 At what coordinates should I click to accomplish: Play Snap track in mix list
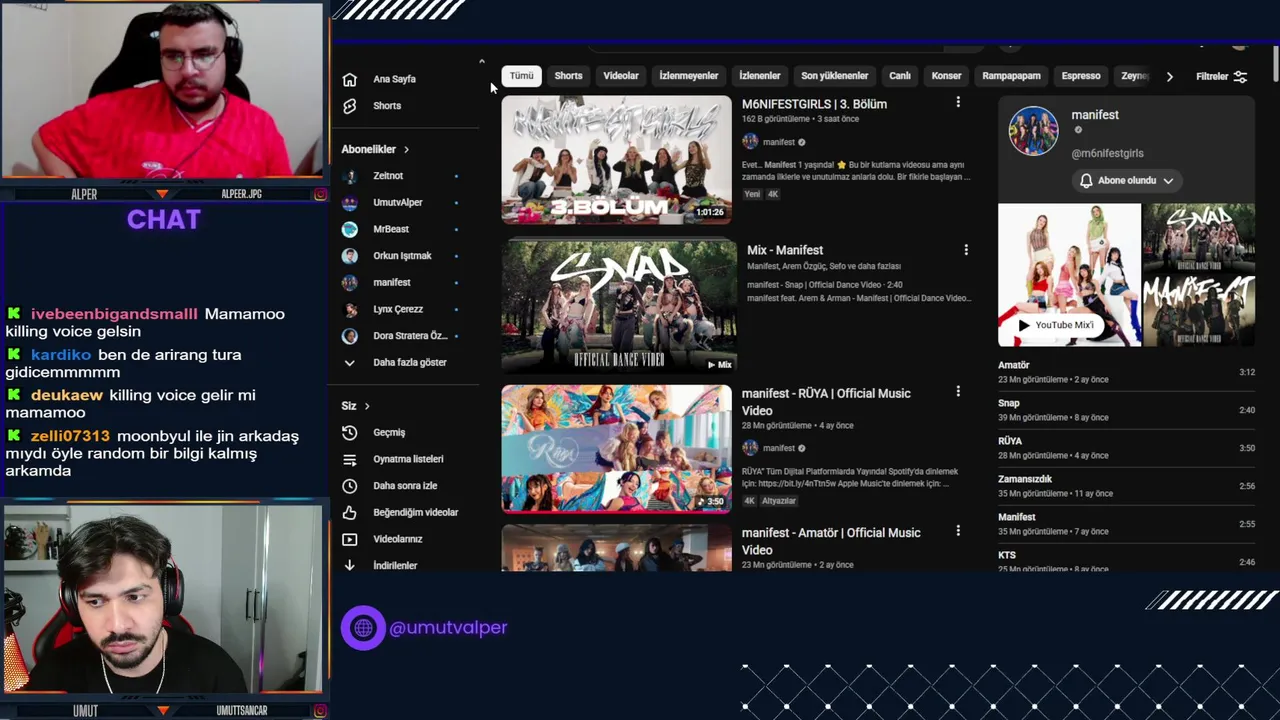[1126, 410]
